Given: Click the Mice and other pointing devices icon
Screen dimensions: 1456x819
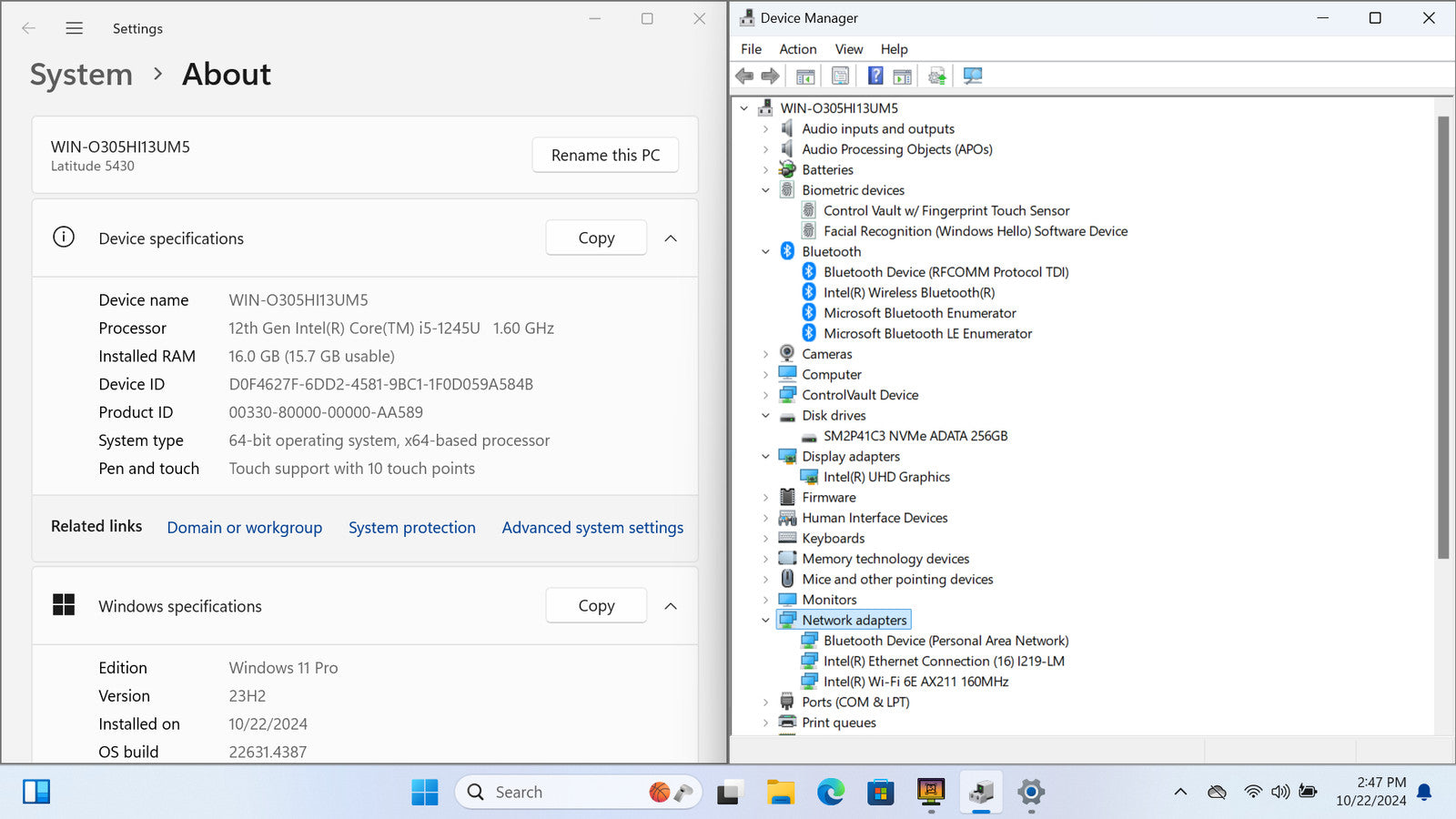Looking at the screenshot, I should (787, 579).
